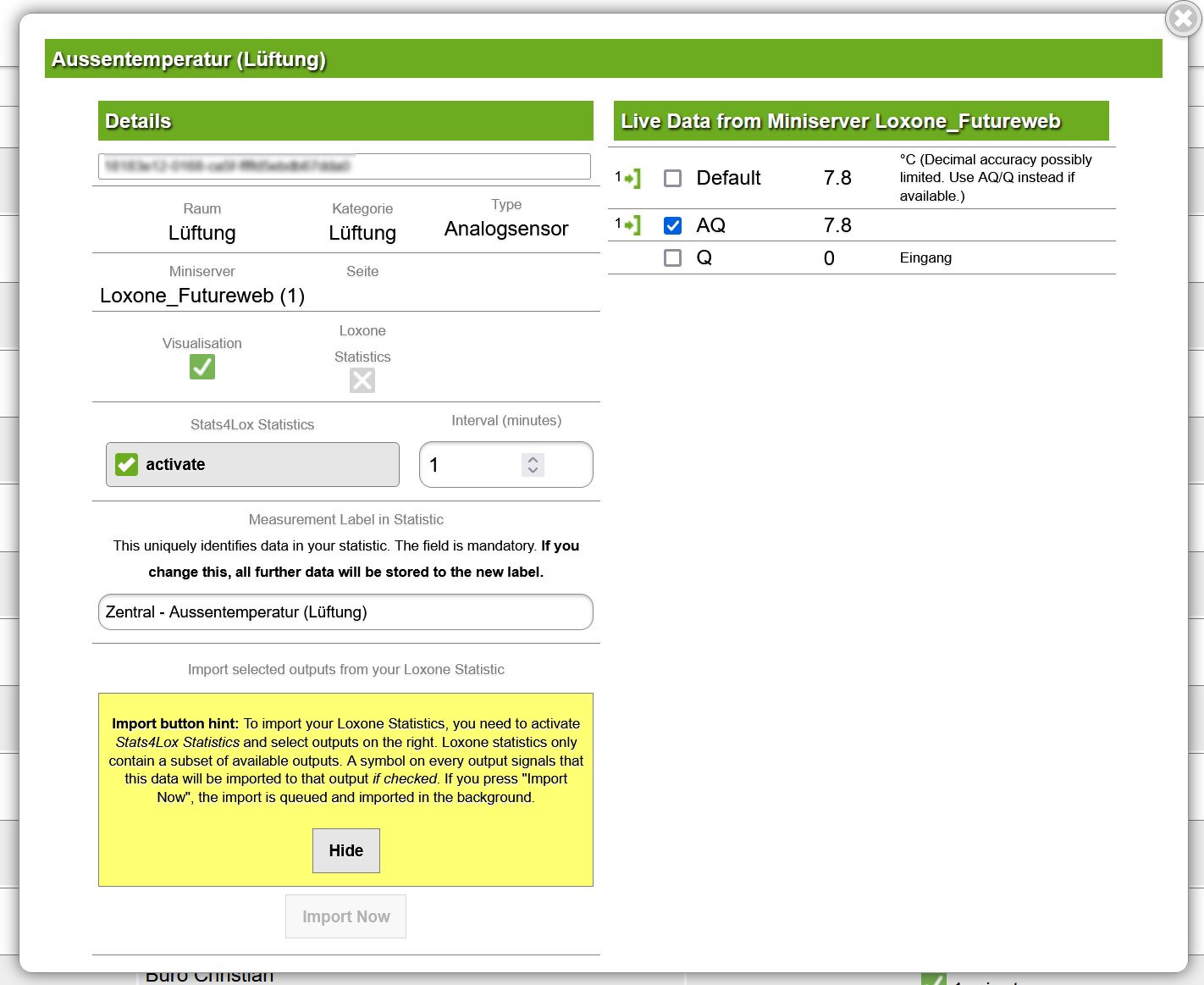Click the Analogsensor type value
This screenshot has height=985, width=1204.
[506, 229]
